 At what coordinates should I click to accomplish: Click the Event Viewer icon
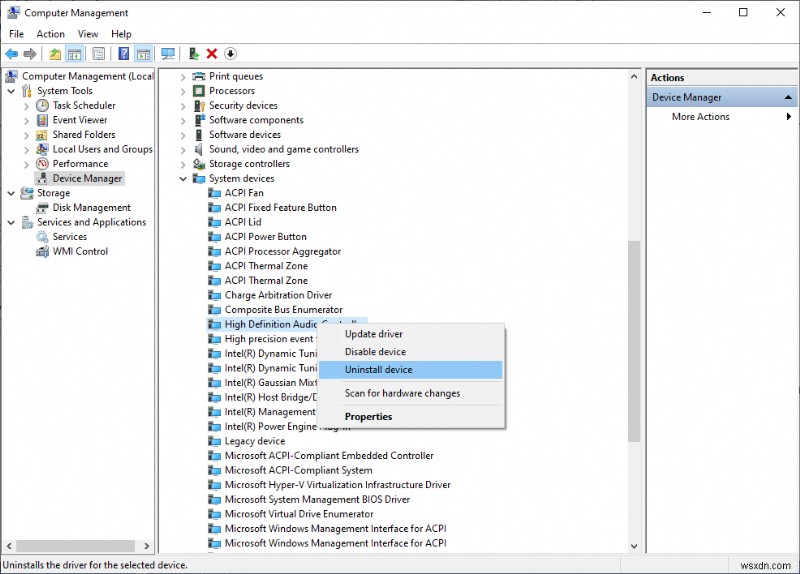pyautogui.click(x=42, y=120)
